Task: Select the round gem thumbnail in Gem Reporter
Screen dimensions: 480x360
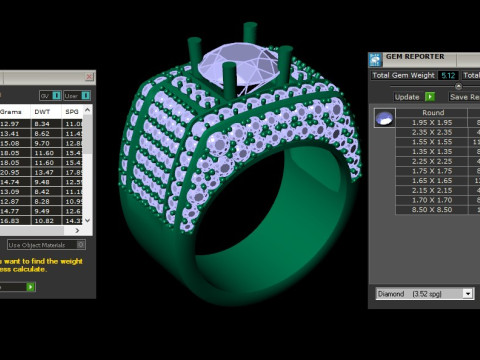Action: coord(385,118)
